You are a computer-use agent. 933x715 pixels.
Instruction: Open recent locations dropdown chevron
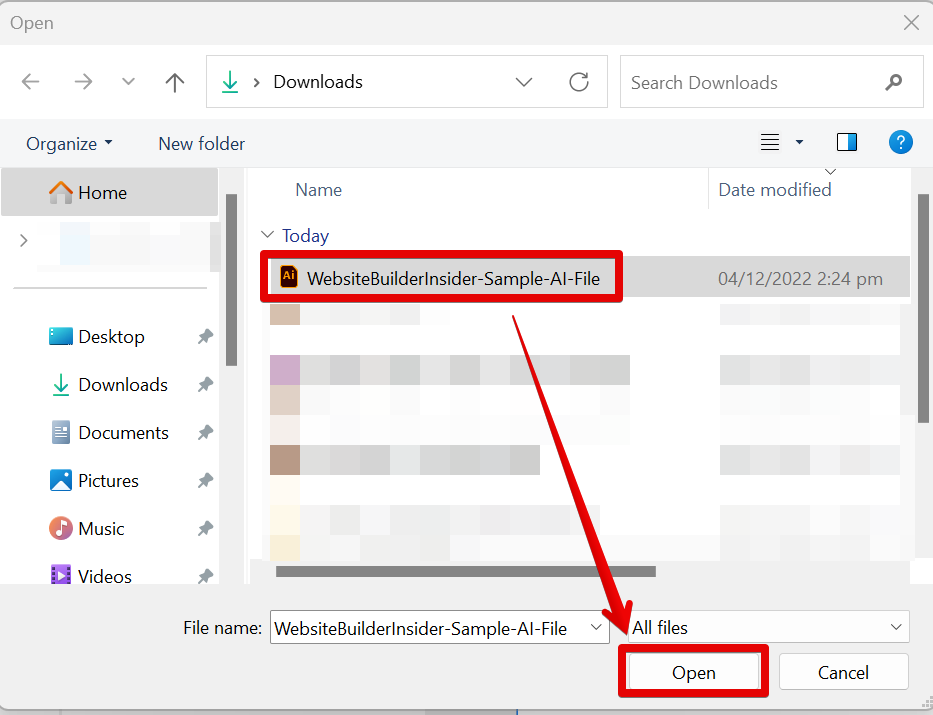click(128, 83)
